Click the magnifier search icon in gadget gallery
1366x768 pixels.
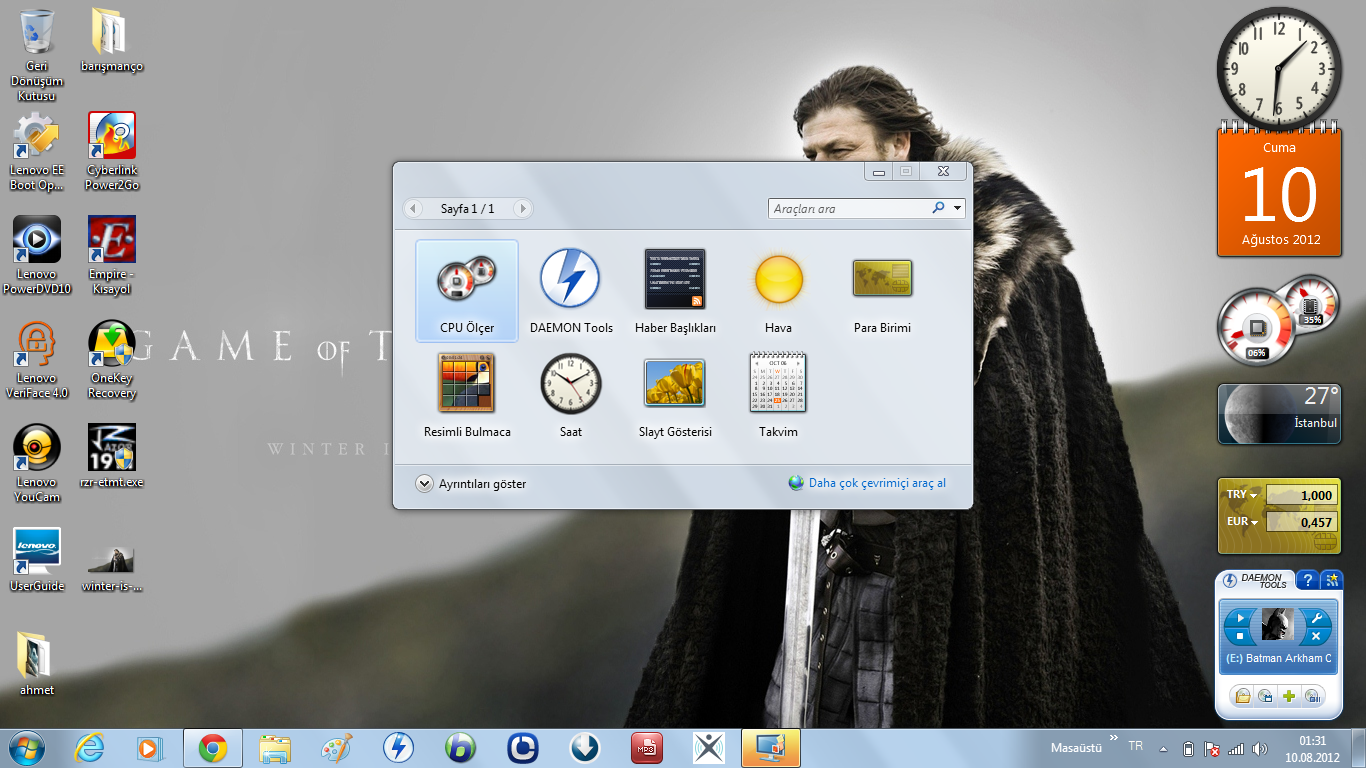938,208
